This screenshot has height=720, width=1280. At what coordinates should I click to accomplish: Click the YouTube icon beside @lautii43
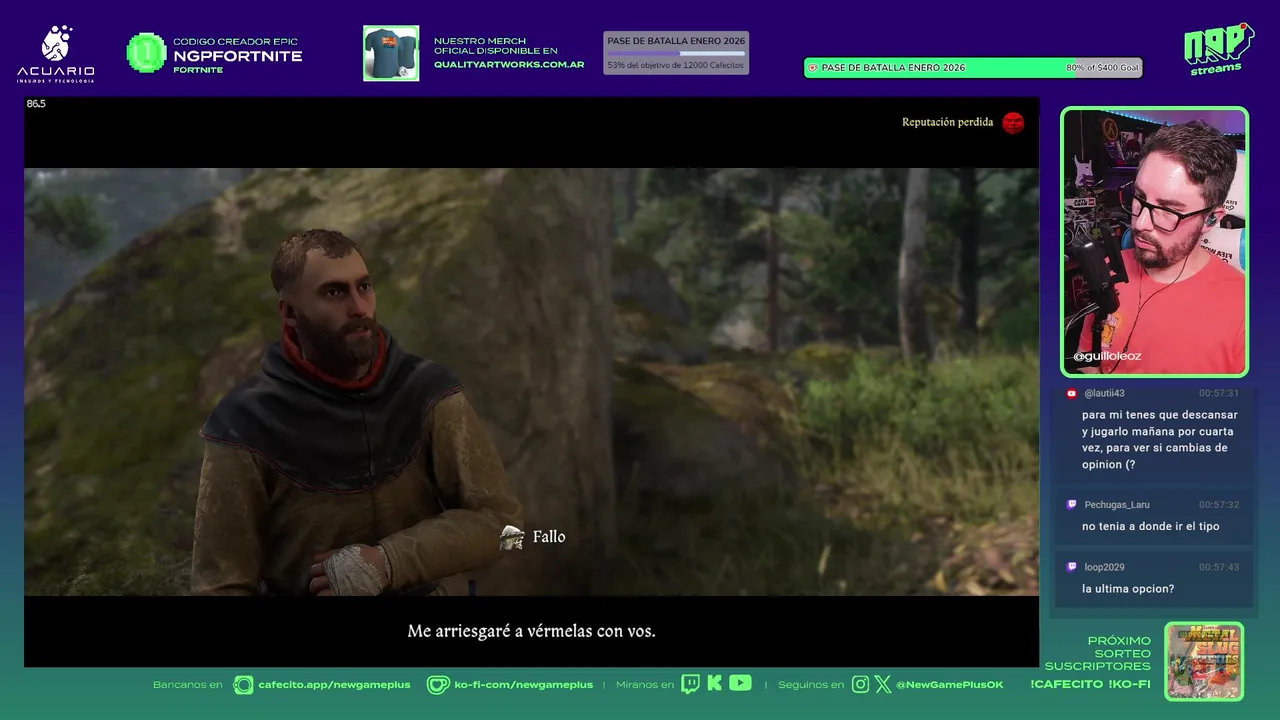1072,393
